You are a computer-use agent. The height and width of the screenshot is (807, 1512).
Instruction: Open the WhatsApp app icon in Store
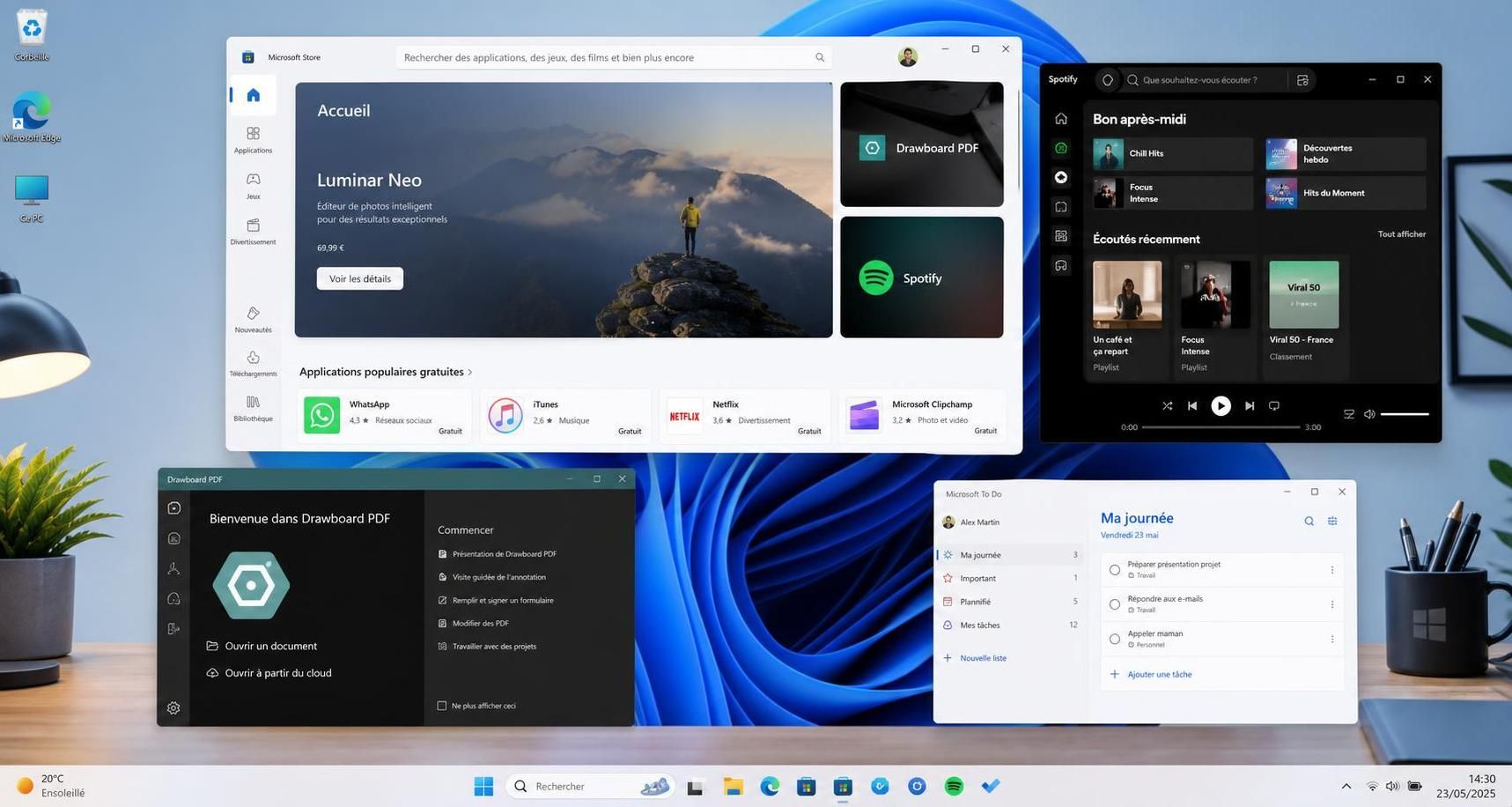(x=322, y=415)
